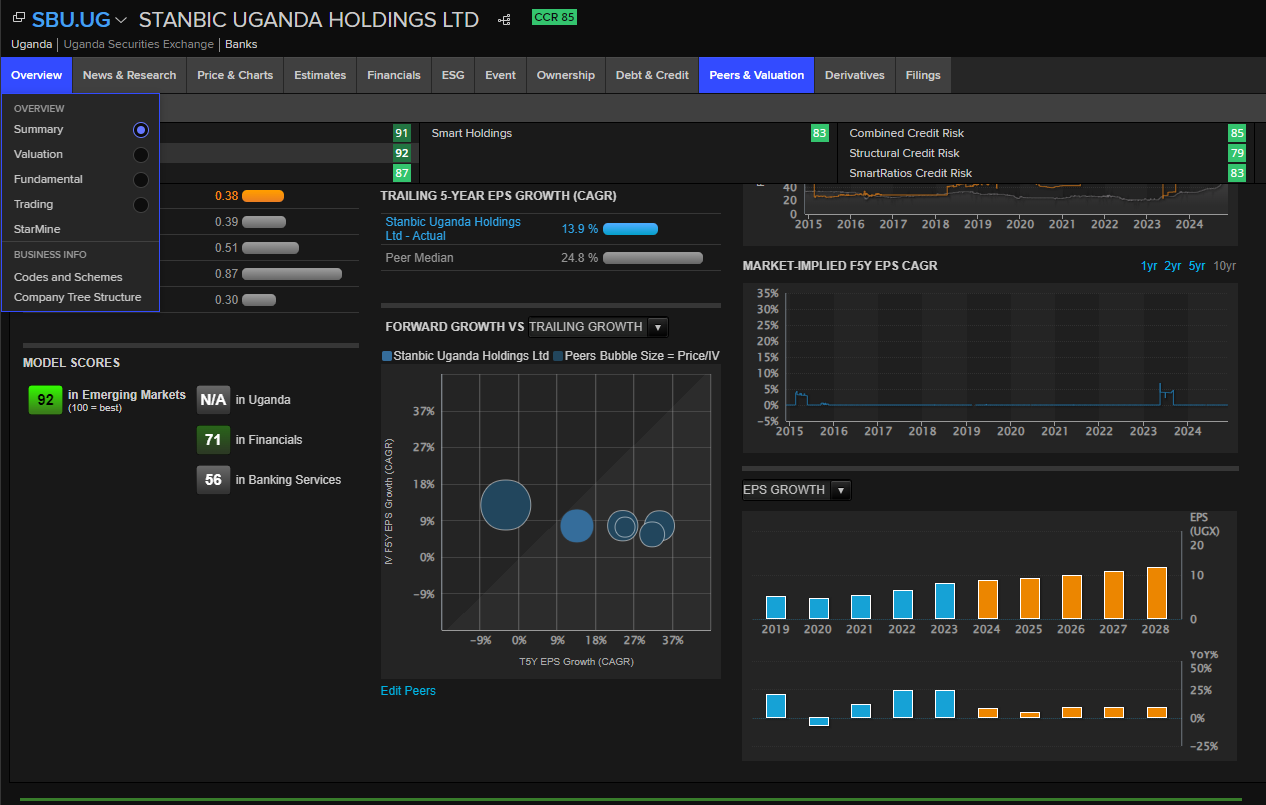Screen dimensions: 1266x805
Task: Select the Fundamental radio option
Action: pos(141,179)
